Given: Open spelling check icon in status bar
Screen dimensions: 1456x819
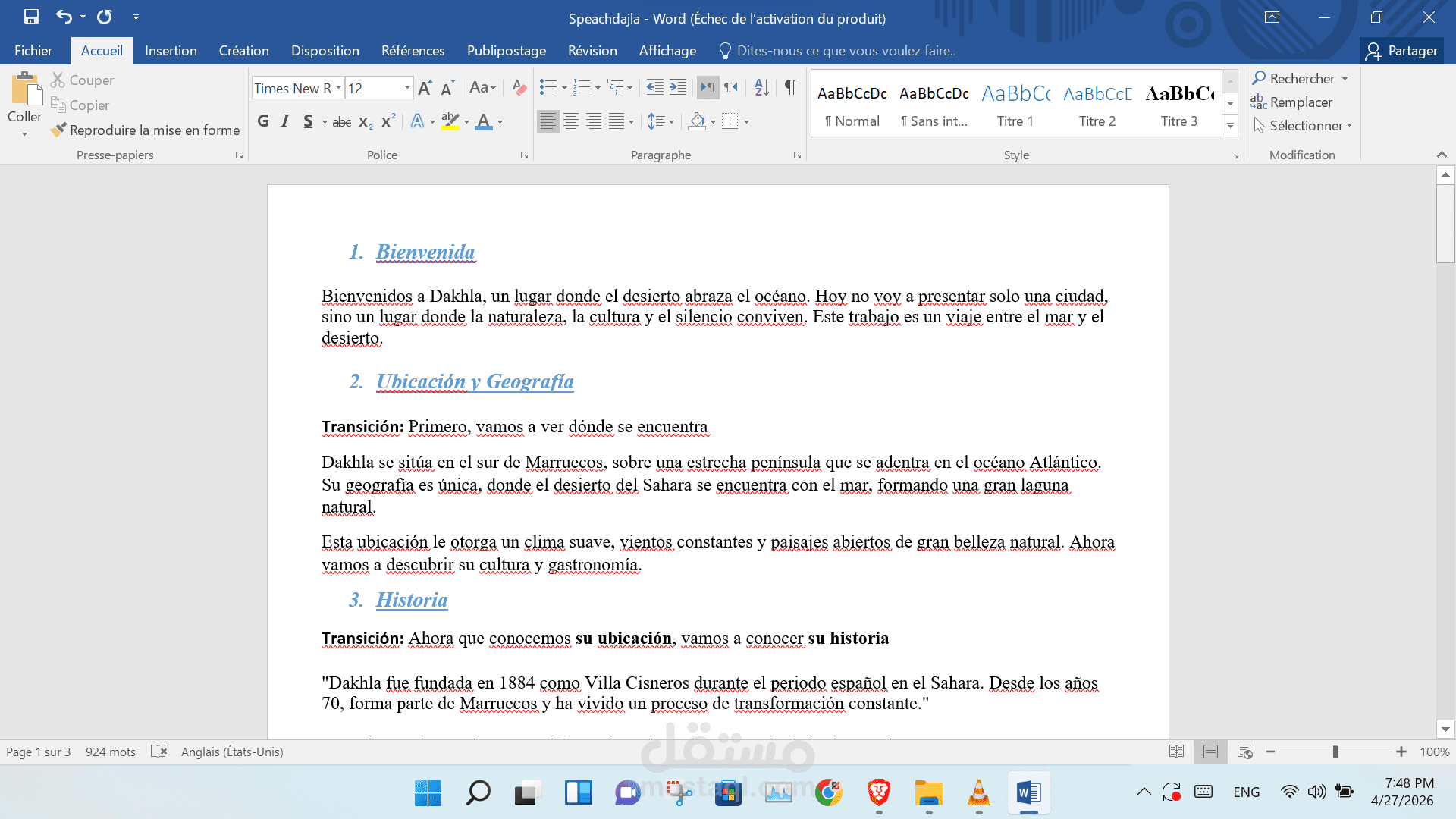Looking at the screenshot, I should pos(158,752).
